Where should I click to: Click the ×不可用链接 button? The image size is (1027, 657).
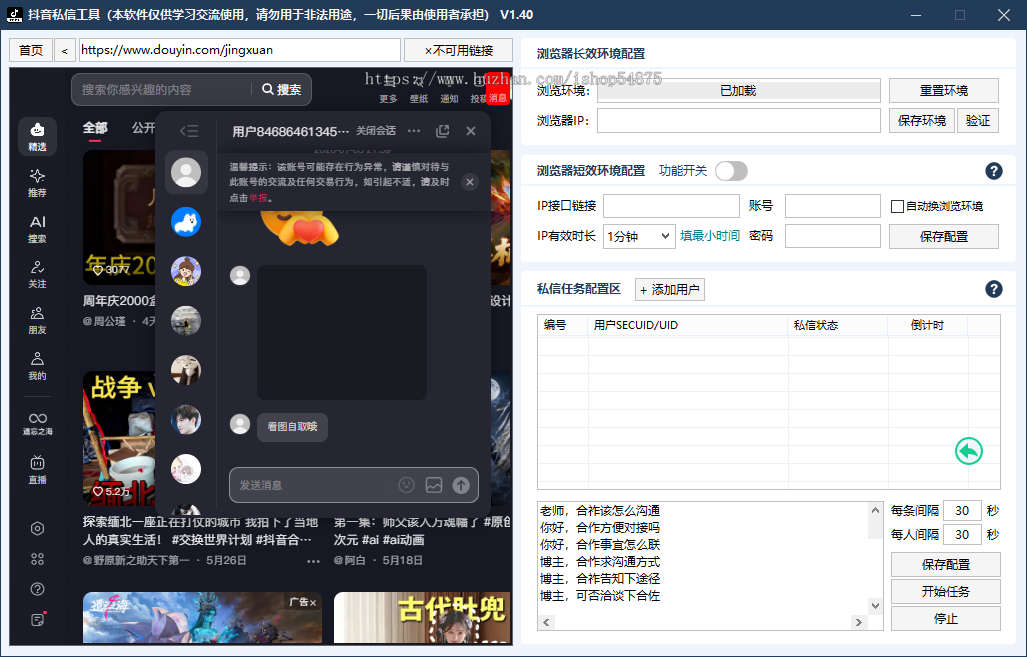458,50
